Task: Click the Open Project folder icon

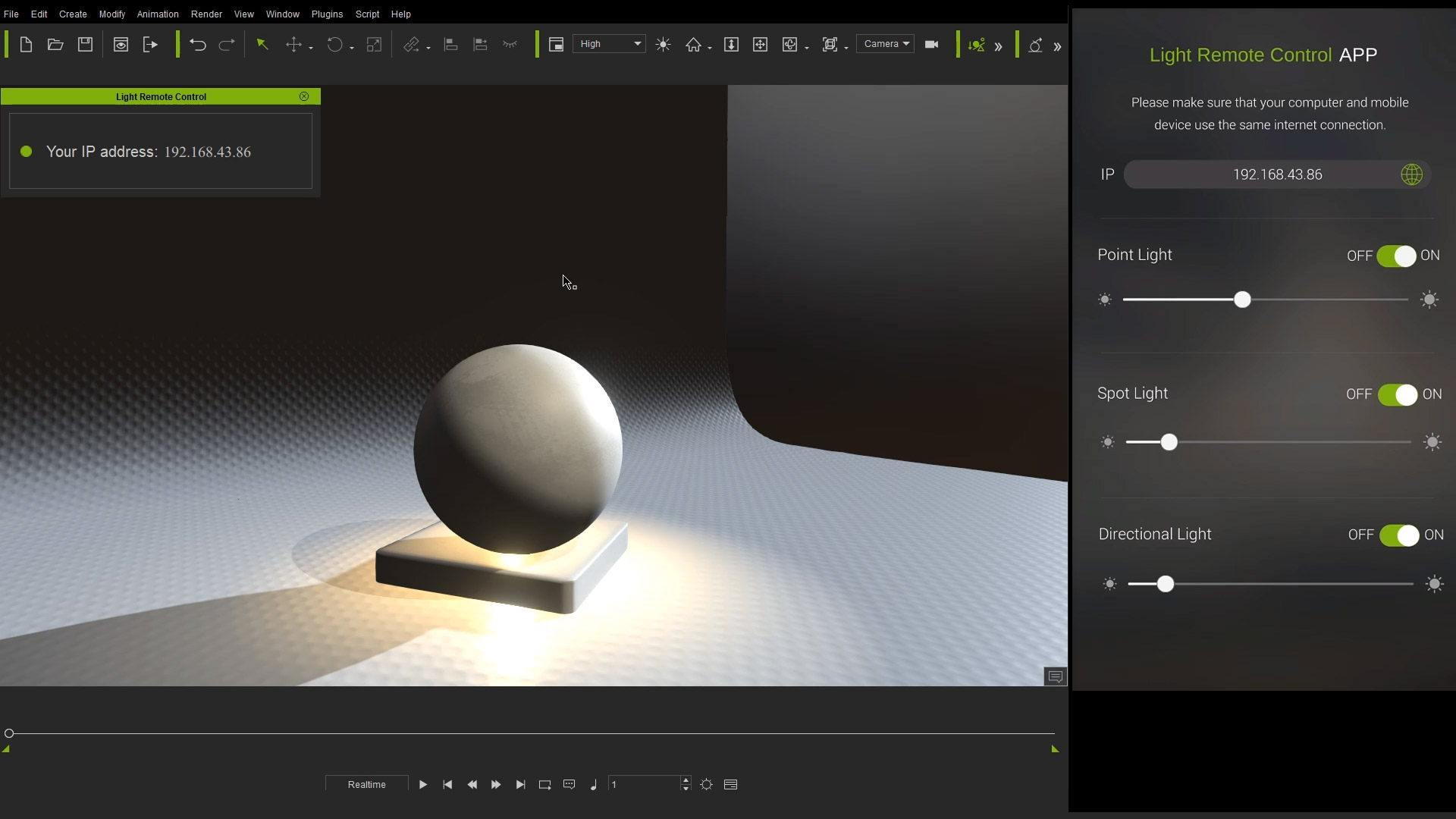Action: pos(55,45)
